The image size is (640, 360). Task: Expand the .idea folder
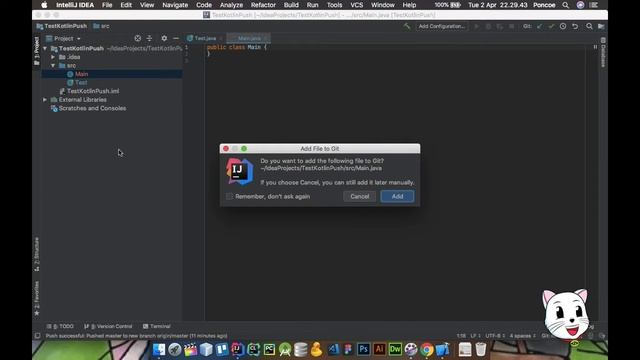[x=53, y=57]
